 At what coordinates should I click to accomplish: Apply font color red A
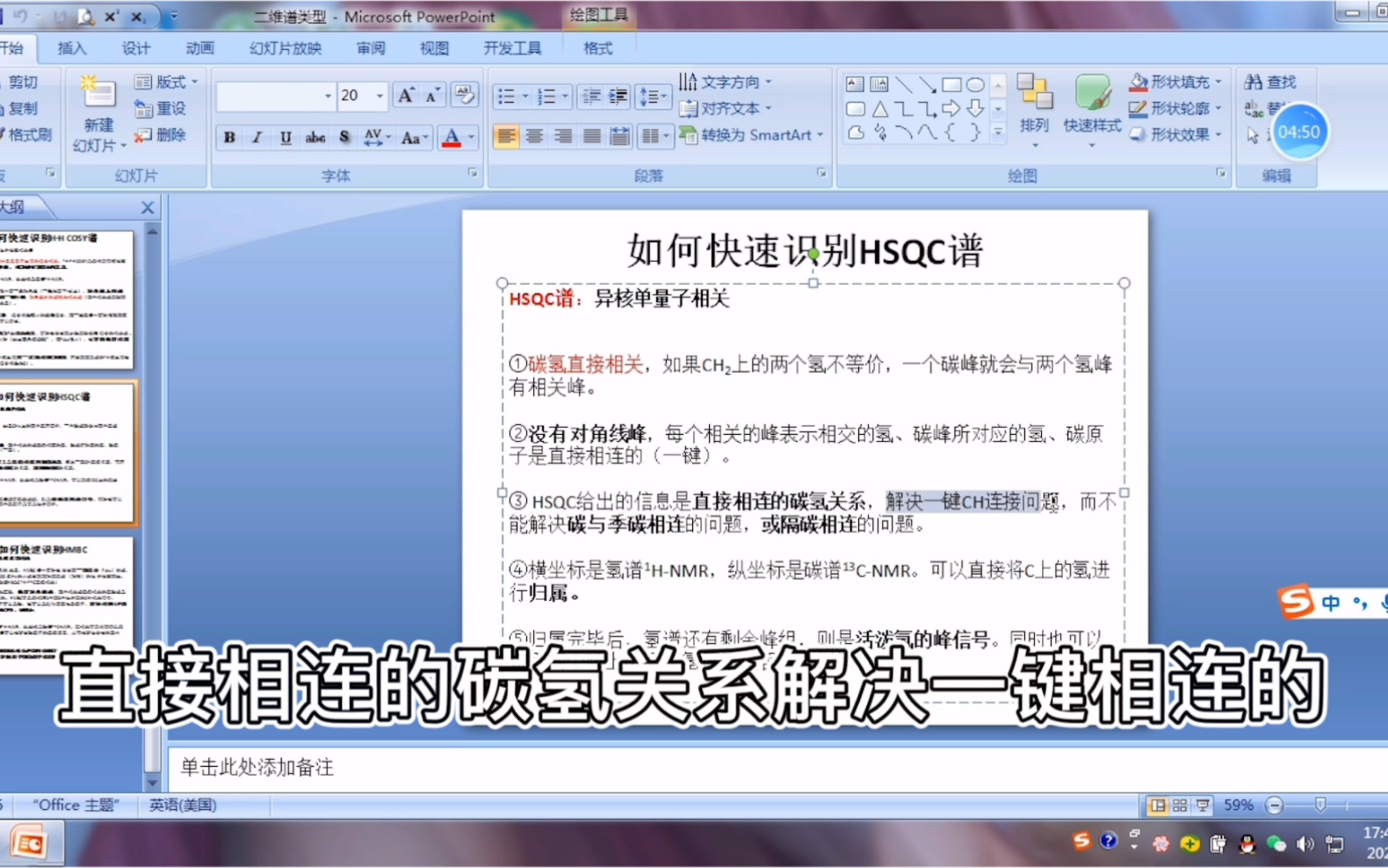451,137
